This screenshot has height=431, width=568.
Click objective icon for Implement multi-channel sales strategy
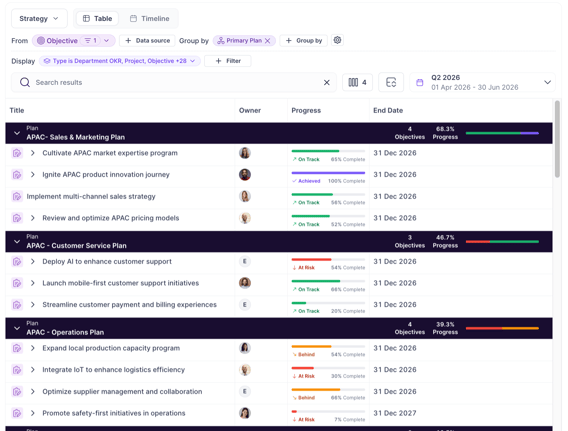(17, 197)
